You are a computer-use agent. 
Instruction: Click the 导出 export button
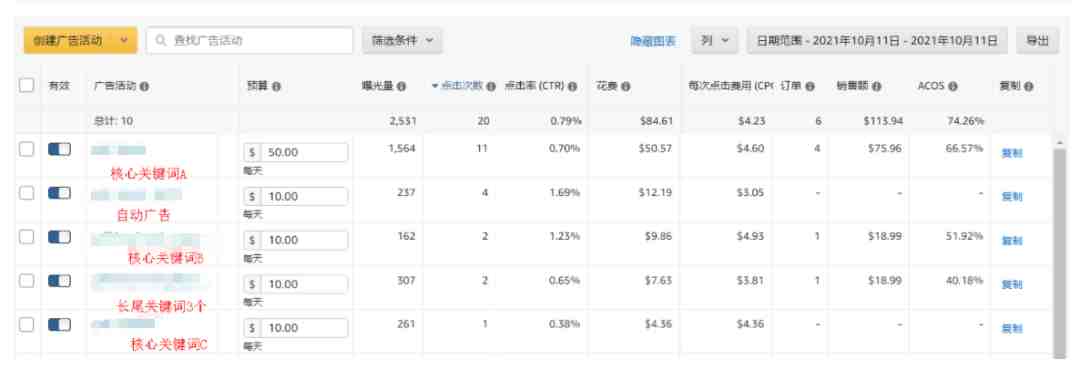[x=1037, y=41]
